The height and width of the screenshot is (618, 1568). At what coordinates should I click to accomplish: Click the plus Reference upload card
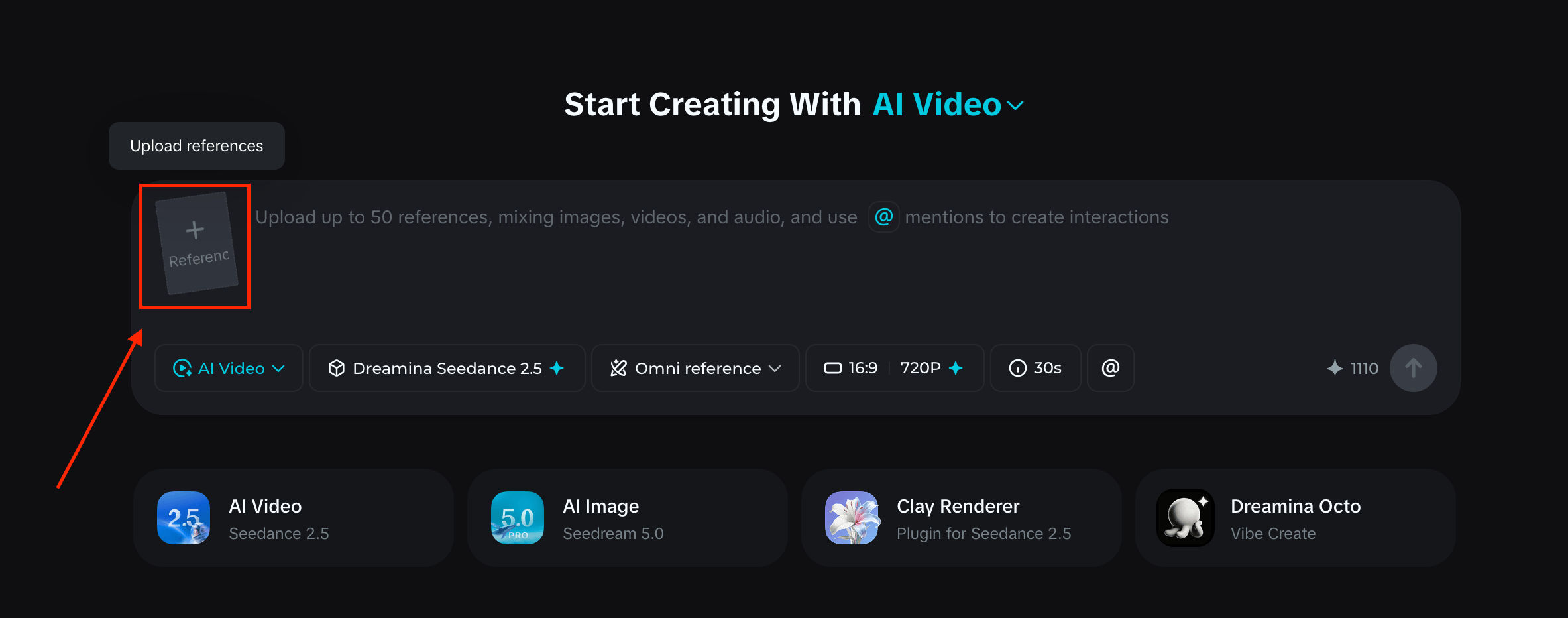pyautogui.click(x=196, y=243)
